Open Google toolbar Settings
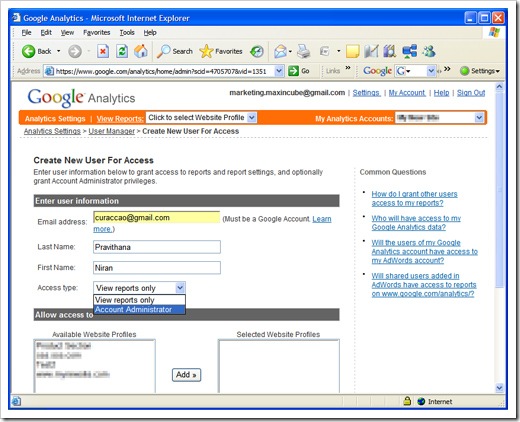520x422 pixels. pyautogui.click(x=480, y=71)
